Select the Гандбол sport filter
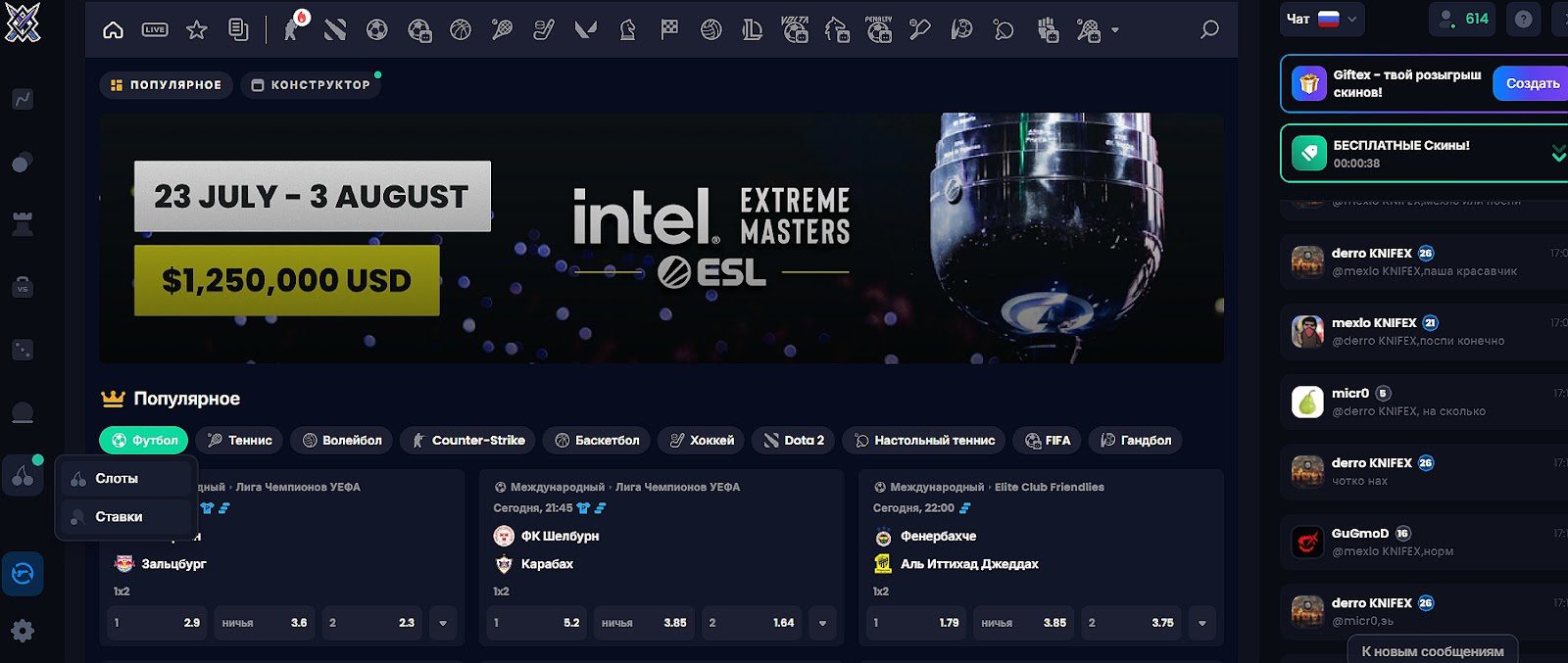The image size is (1568, 663). [x=1136, y=441]
